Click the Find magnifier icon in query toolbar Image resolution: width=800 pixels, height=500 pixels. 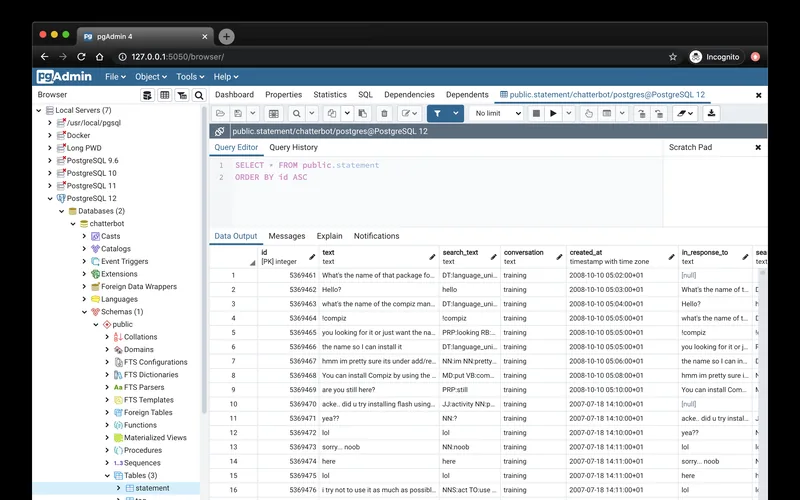[x=296, y=113]
